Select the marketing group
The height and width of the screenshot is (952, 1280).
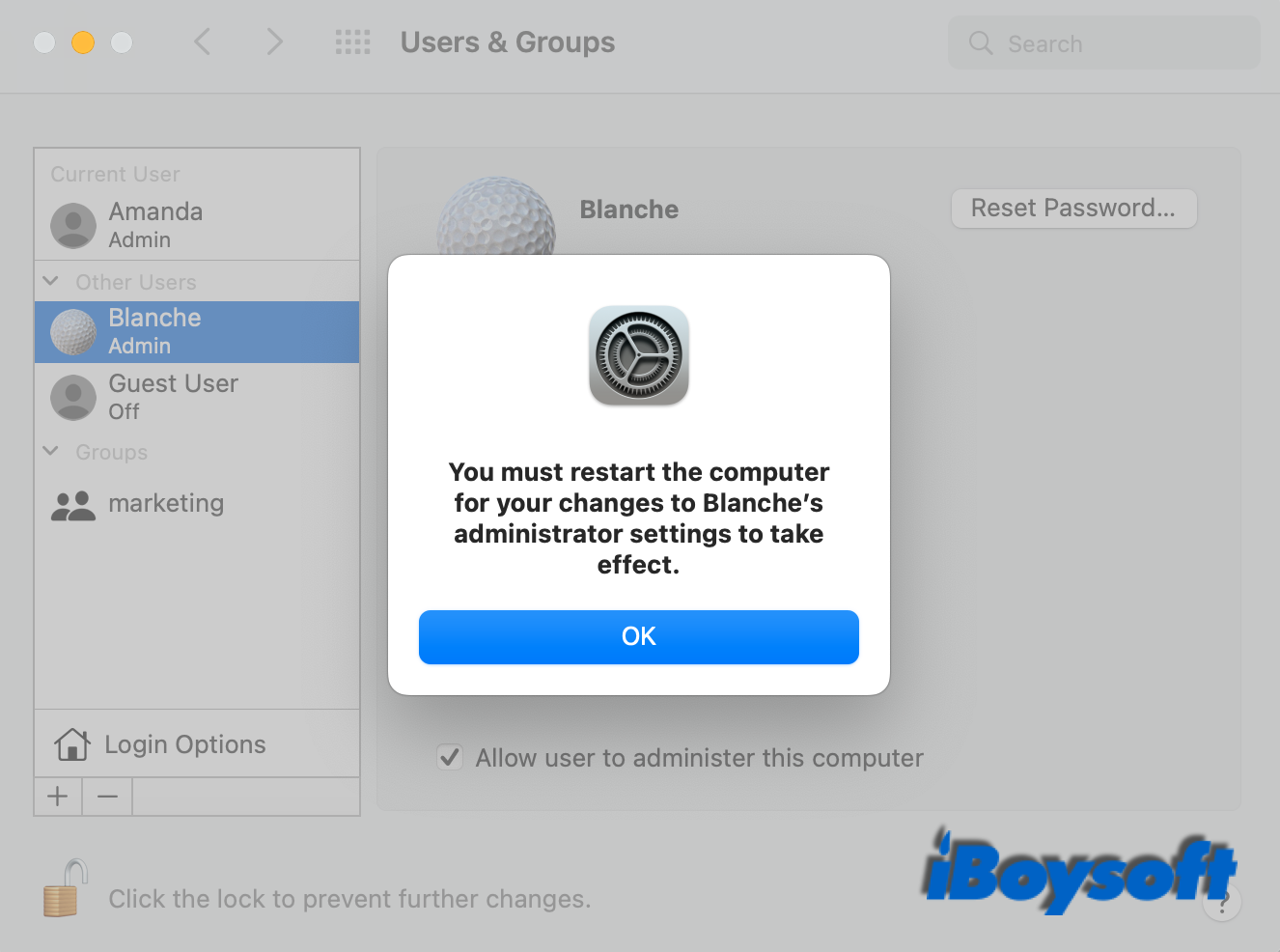point(197,504)
